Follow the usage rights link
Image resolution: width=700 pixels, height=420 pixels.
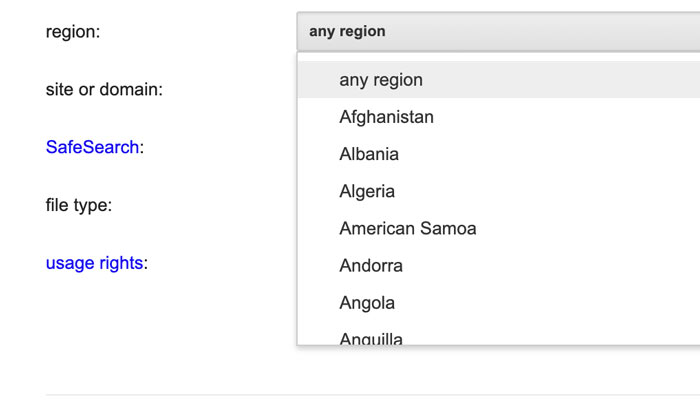click(x=94, y=263)
